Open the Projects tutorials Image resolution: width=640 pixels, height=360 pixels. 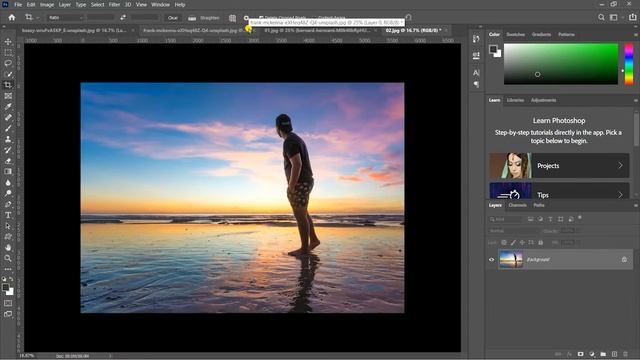(x=559, y=165)
